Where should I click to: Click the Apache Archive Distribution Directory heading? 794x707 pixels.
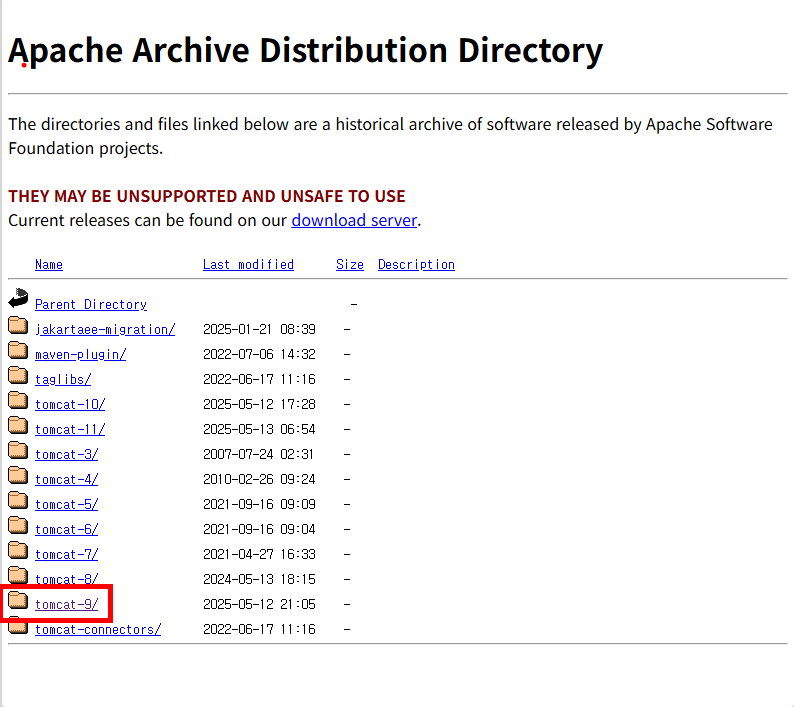[x=305, y=51]
